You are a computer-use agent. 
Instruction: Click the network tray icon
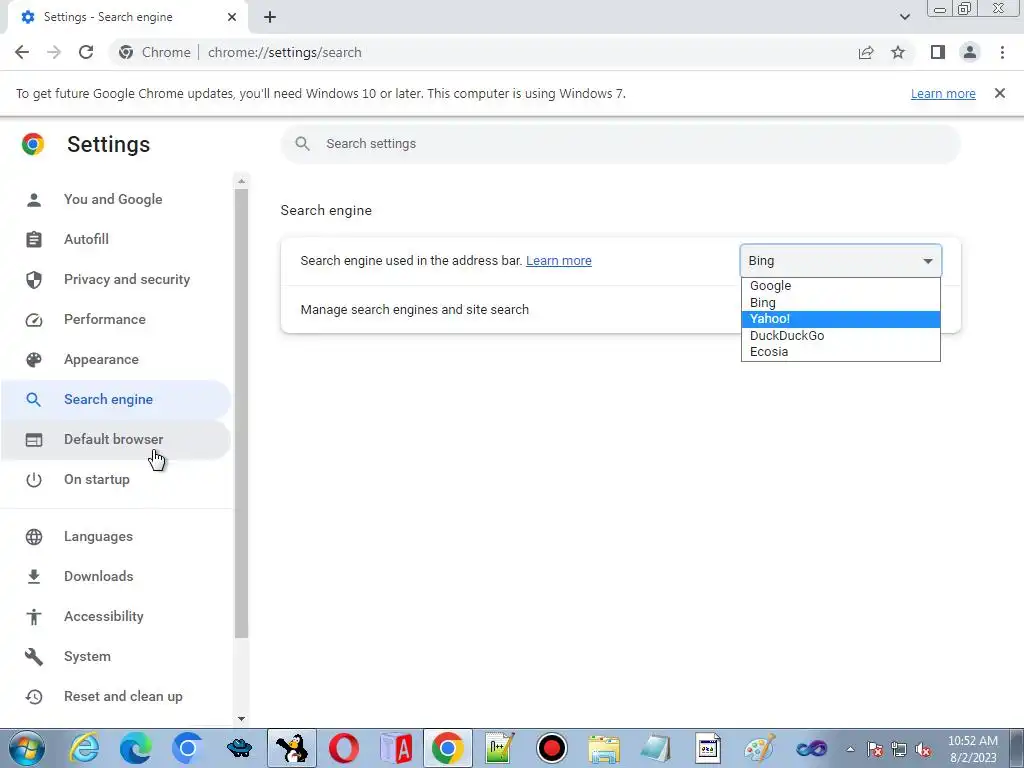click(x=899, y=750)
